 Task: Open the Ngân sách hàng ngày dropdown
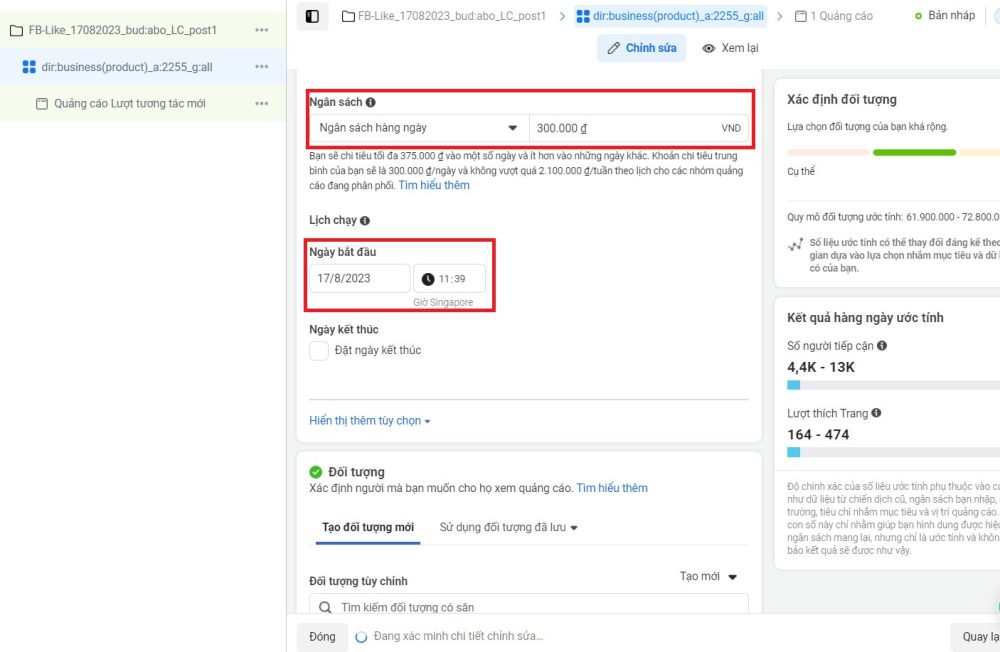[420, 128]
